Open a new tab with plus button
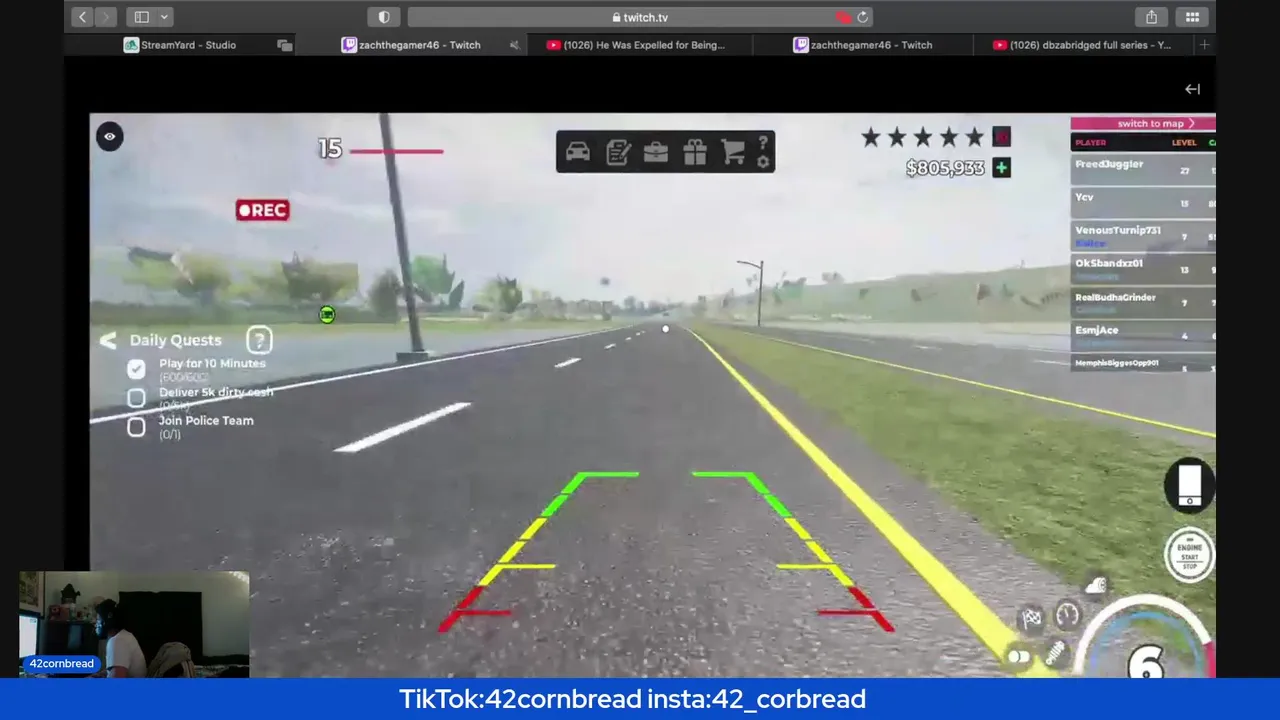The image size is (1280, 720). (x=1204, y=45)
